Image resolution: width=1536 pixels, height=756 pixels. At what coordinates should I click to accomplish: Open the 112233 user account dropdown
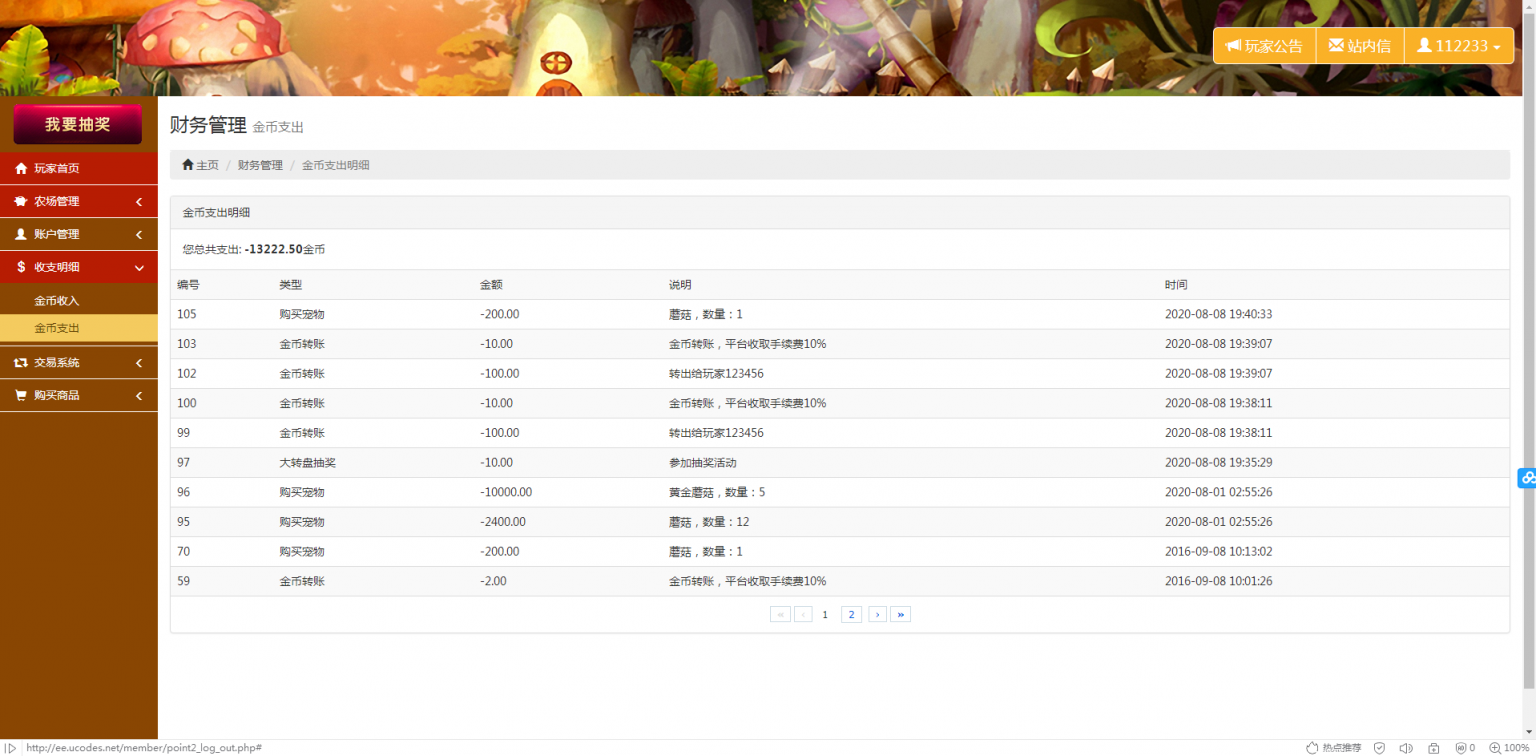coord(1458,46)
